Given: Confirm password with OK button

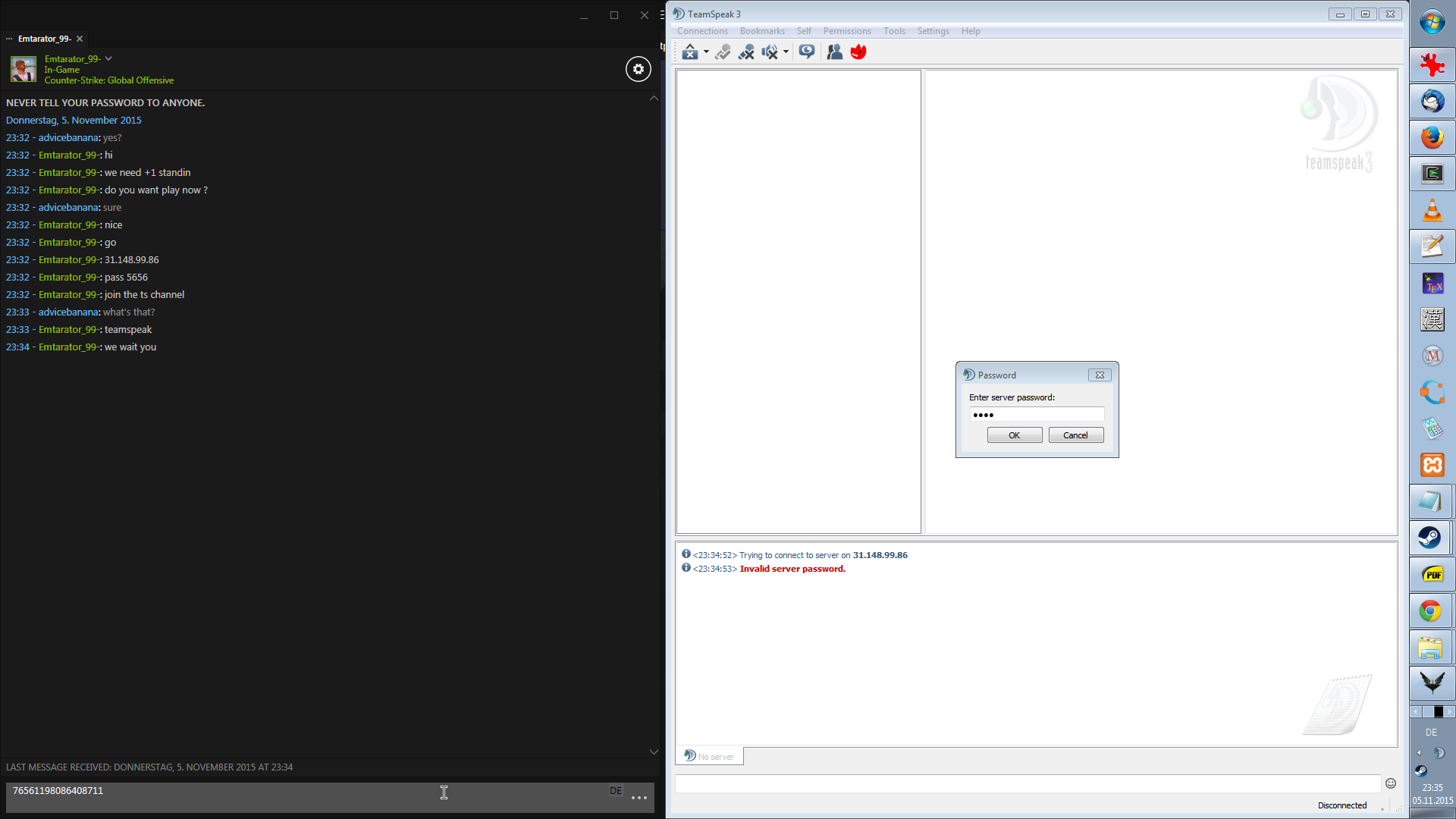Looking at the screenshot, I should click(1014, 435).
